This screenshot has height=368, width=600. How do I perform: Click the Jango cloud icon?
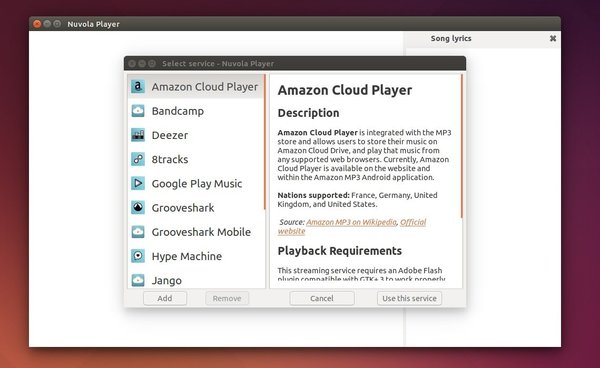tap(138, 280)
